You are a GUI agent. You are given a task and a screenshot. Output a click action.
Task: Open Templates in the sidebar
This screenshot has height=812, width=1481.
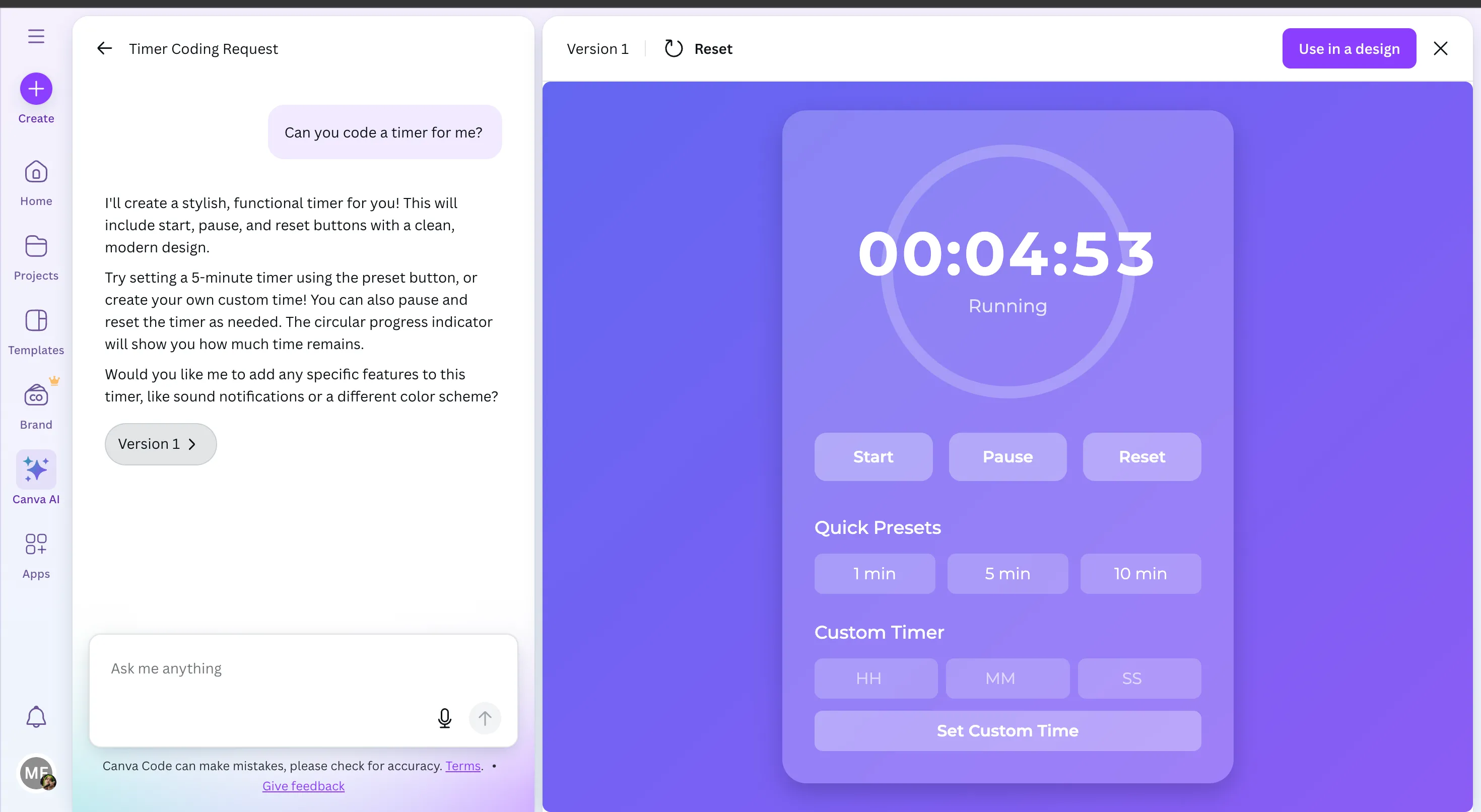point(36,332)
